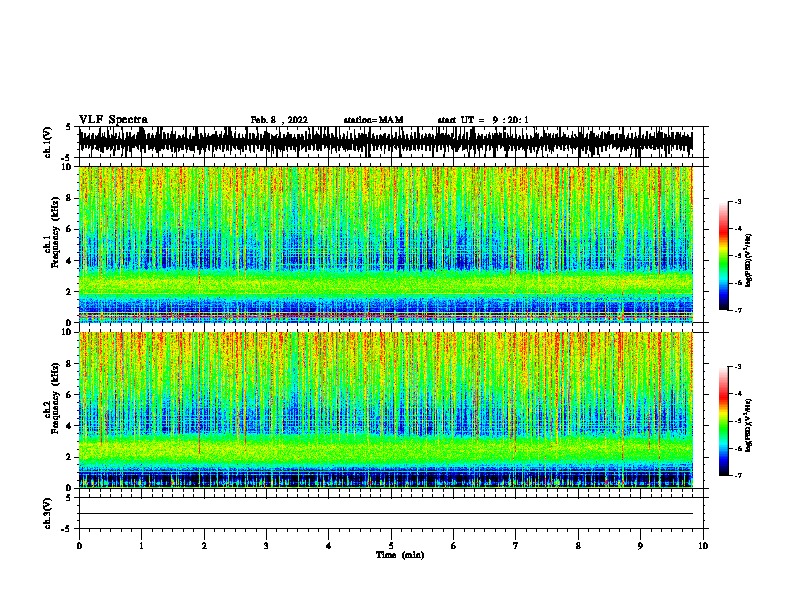Click the ch.1 spectrogram plot
Viewport: 792px width, 612px height.
(x=386, y=244)
